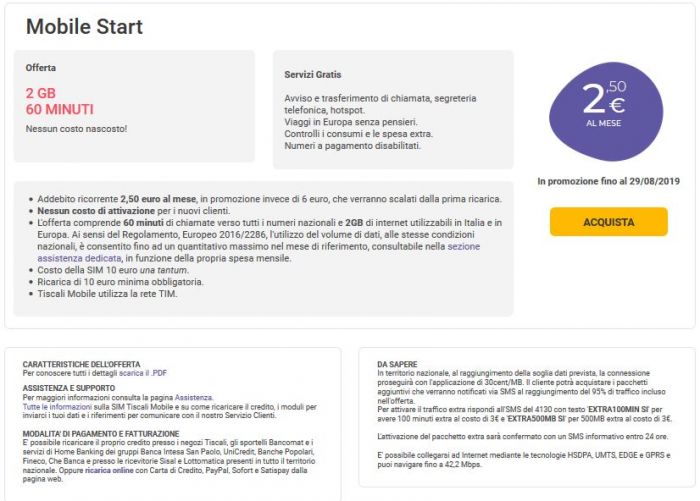The width and height of the screenshot is (700, 501).
Task: Click the yellow ACQUISTA button
Action: tap(608, 221)
